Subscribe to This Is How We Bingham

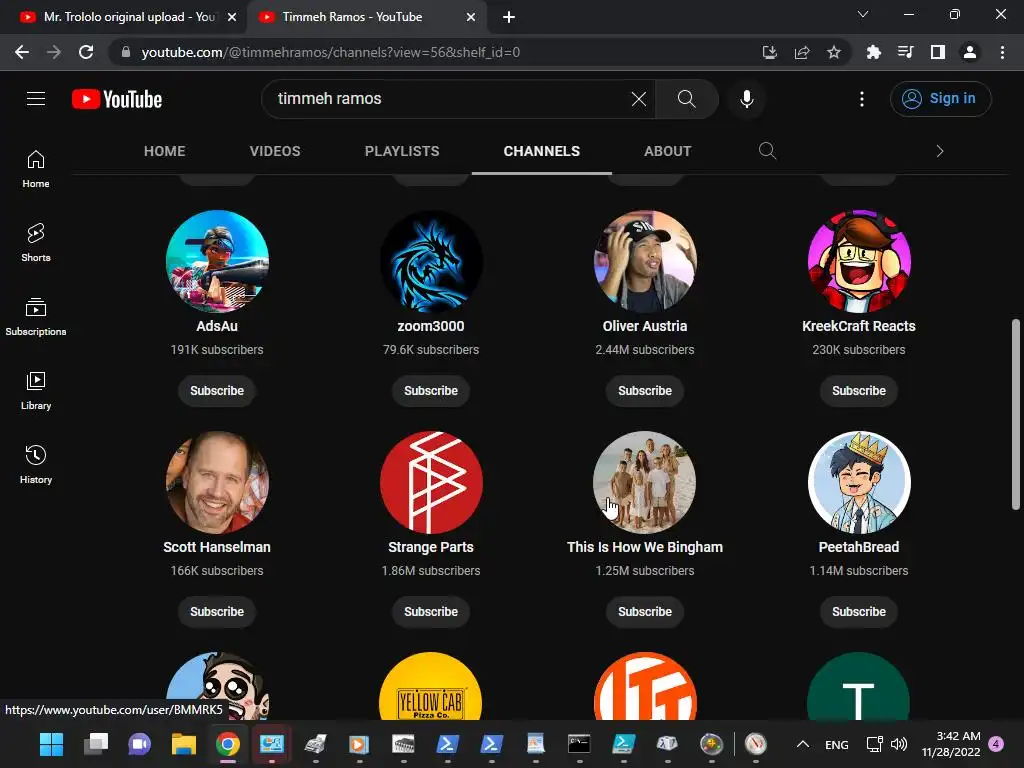point(645,611)
